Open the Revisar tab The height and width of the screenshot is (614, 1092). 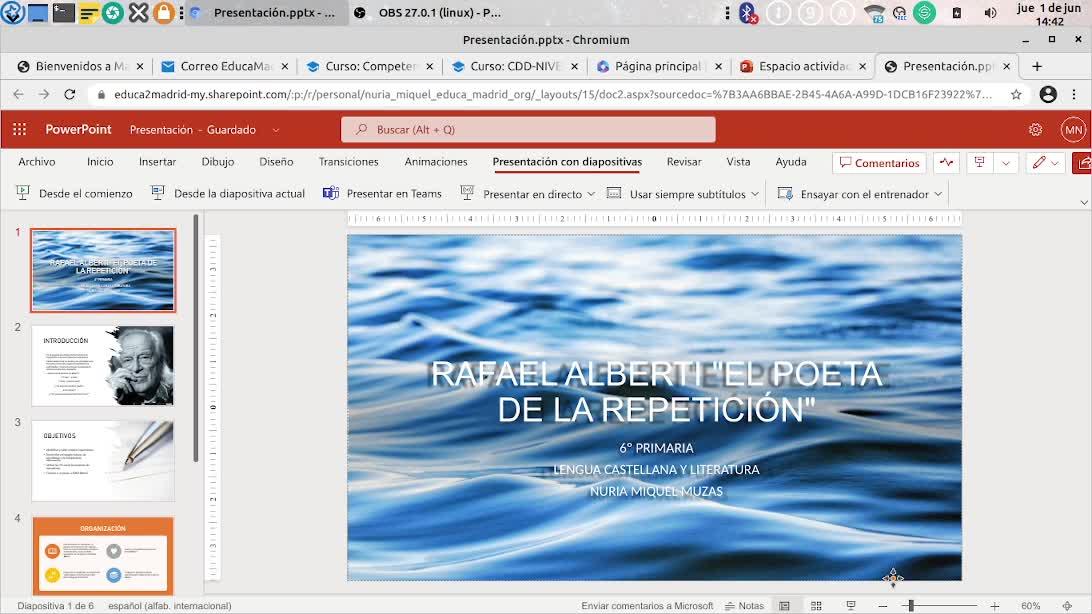pos(684,162)
